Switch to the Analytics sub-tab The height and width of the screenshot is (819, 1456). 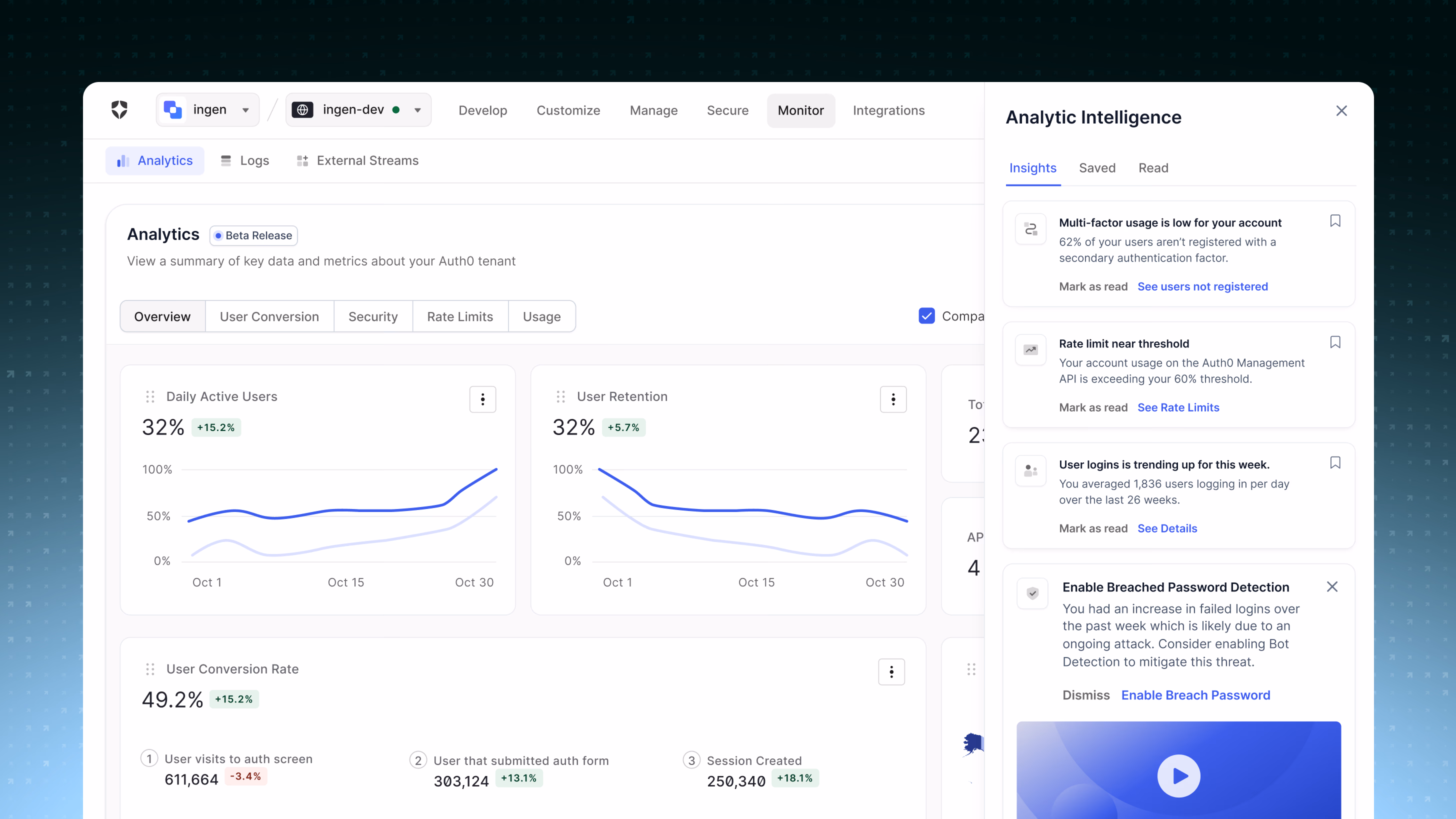pyautogui.click(x=154, y=160)
